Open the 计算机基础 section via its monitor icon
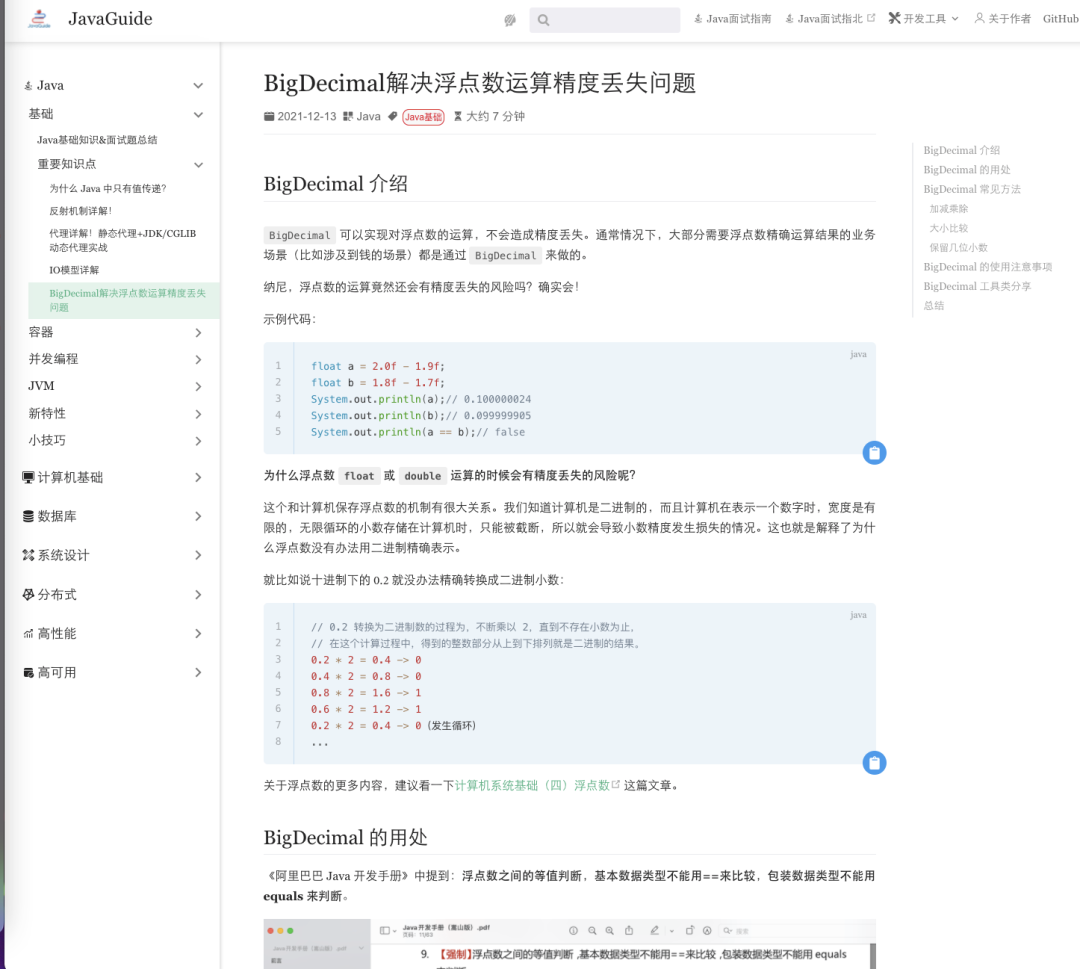Image resolution: width=1080 pixels, height=969 pixels. (30, 477)
